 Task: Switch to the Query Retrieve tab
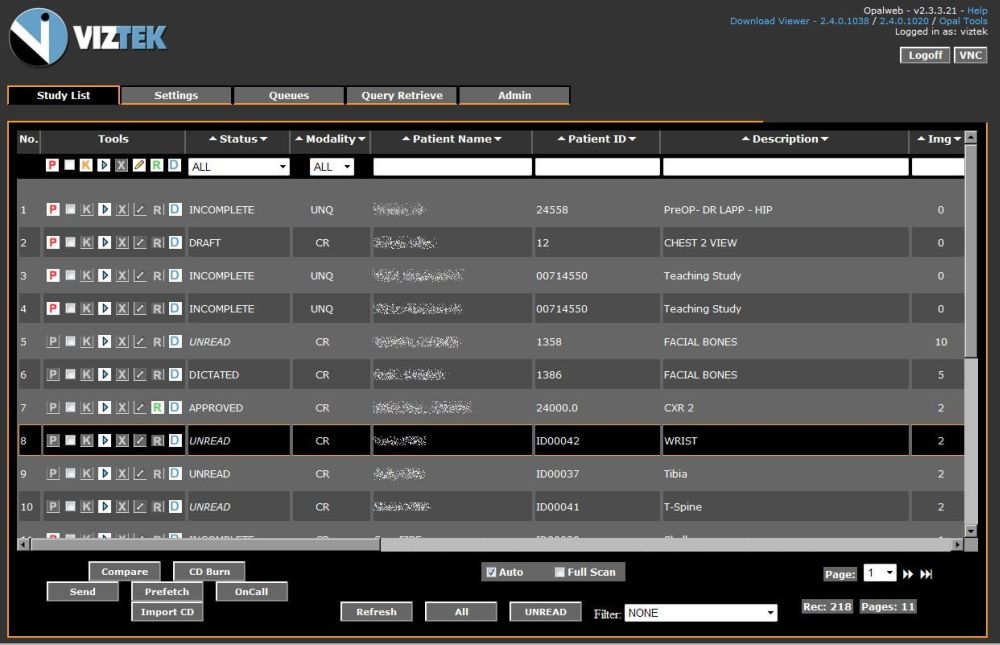point(401,96)
